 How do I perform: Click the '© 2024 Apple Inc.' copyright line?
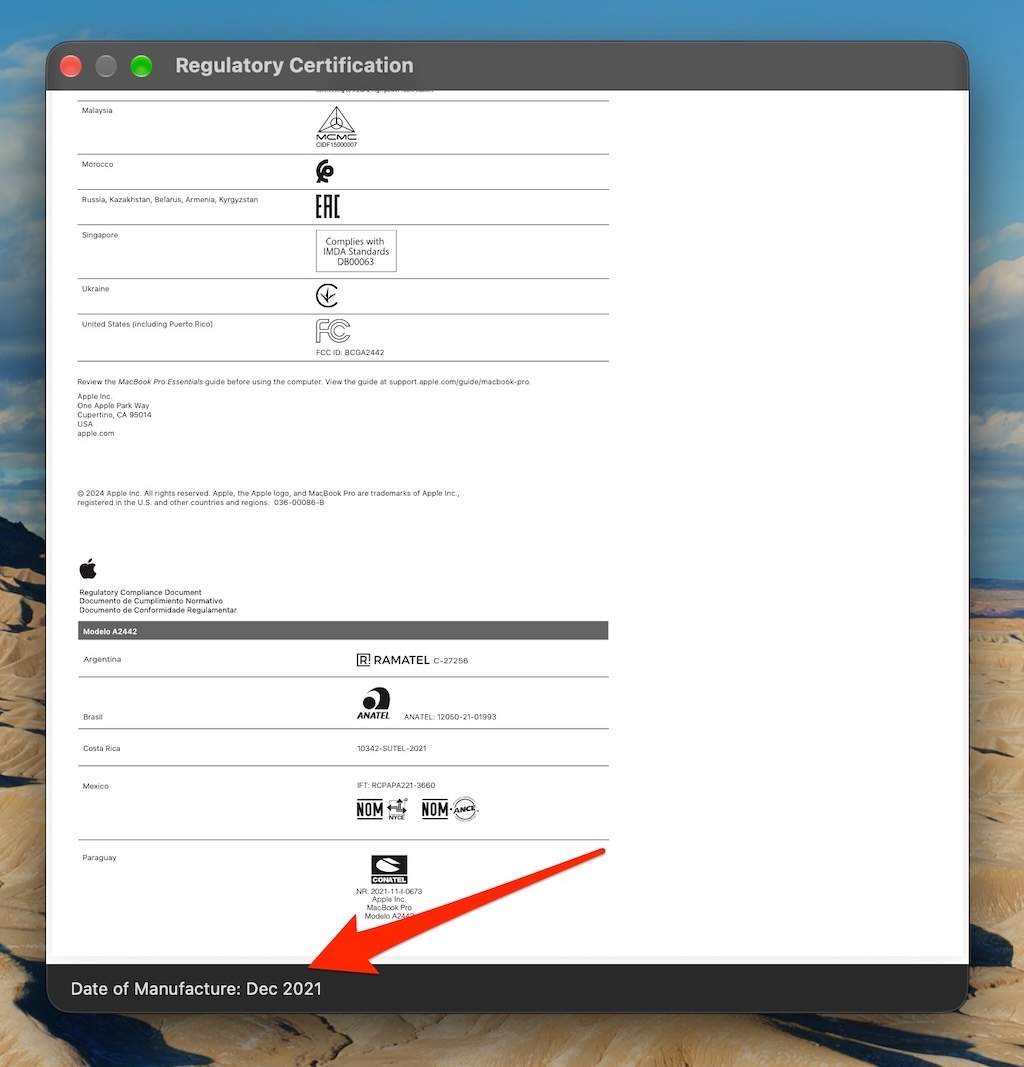pyautogui.click(x=268, y=493)
